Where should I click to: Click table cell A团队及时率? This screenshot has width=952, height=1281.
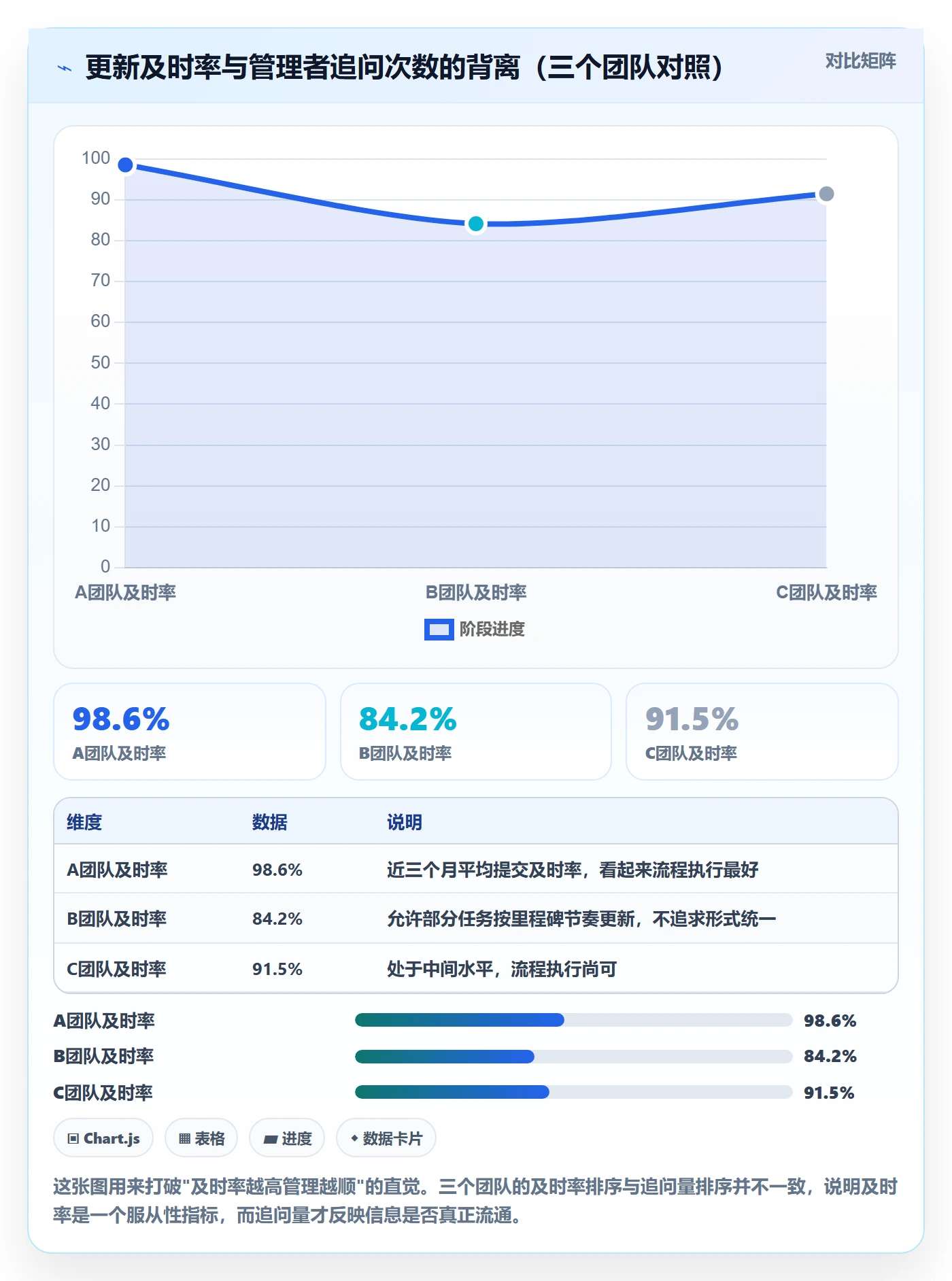coord(117,870)
